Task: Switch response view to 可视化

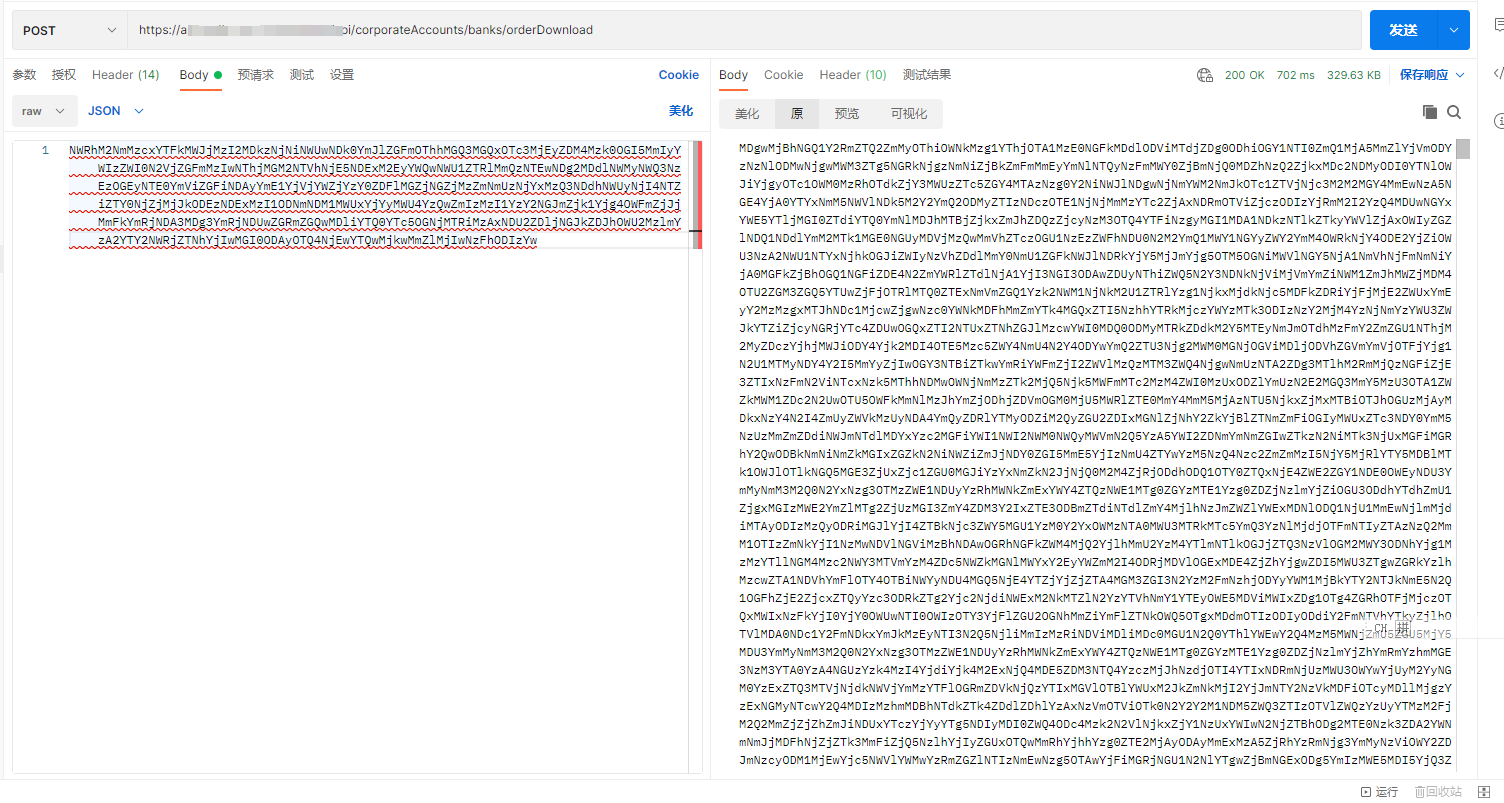Action: click(x=909, y=113)
